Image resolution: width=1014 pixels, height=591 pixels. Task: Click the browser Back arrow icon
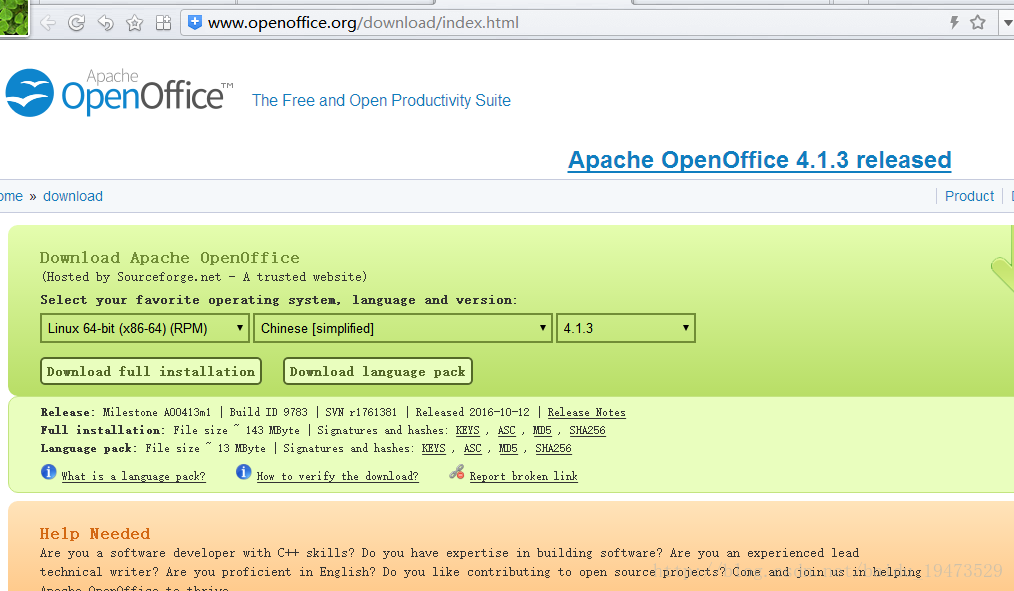tap(48, 23)
